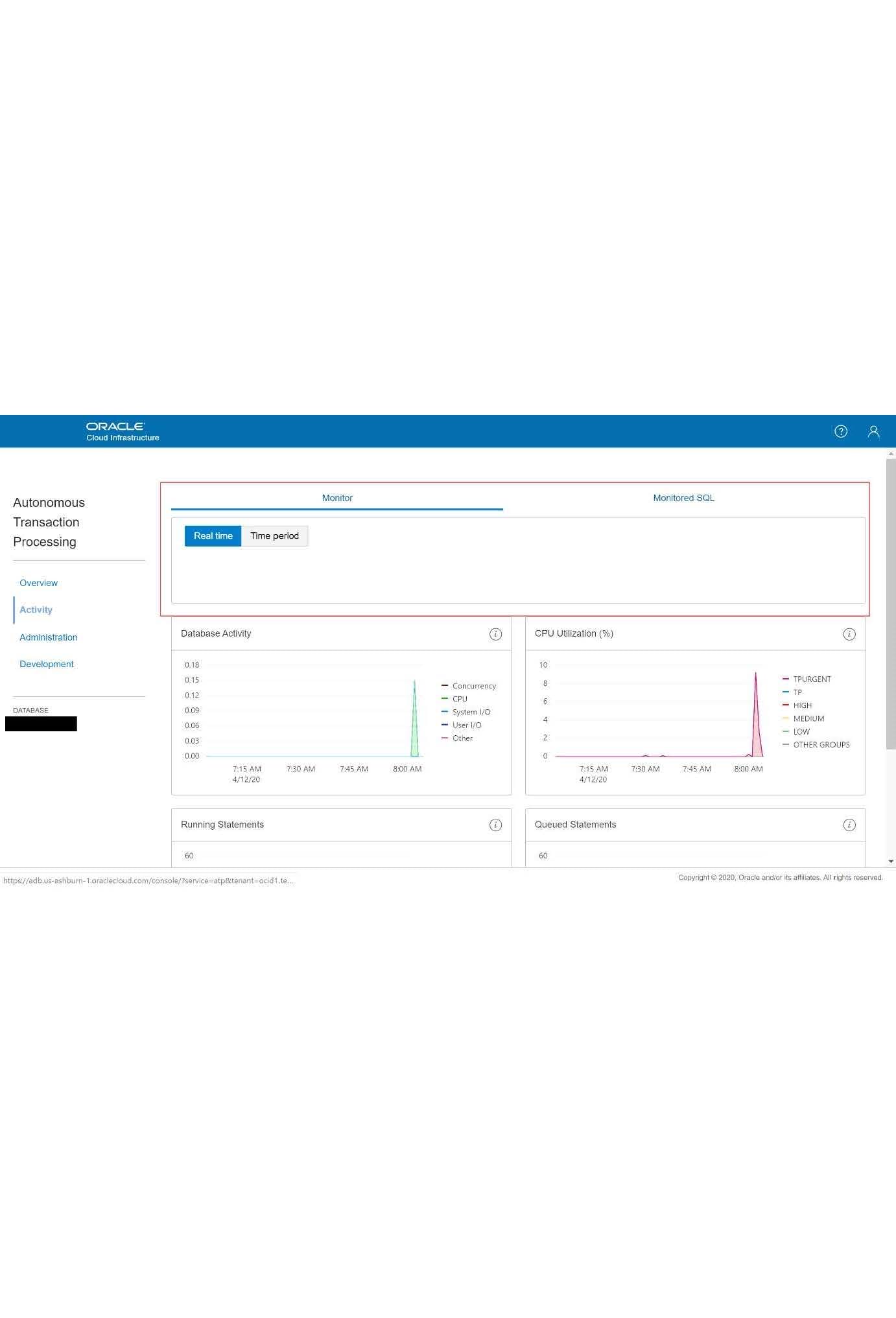Open the help question mark icon

pos(840,431)
